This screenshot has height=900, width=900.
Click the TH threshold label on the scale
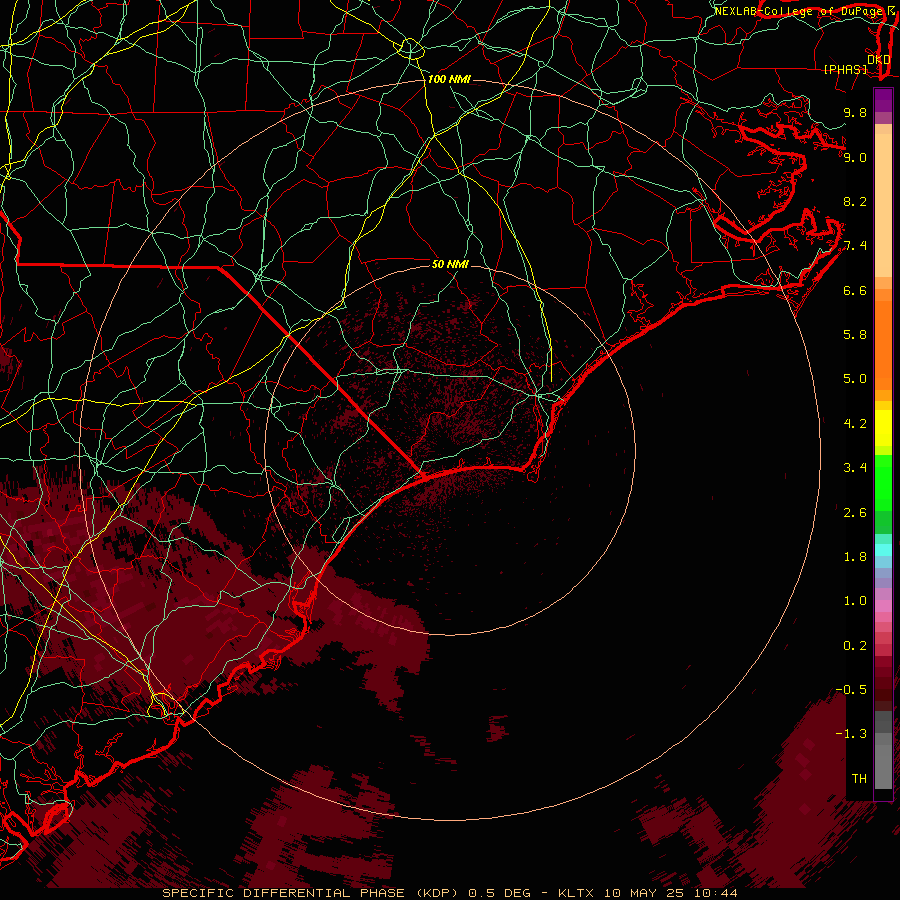point(859,779)
